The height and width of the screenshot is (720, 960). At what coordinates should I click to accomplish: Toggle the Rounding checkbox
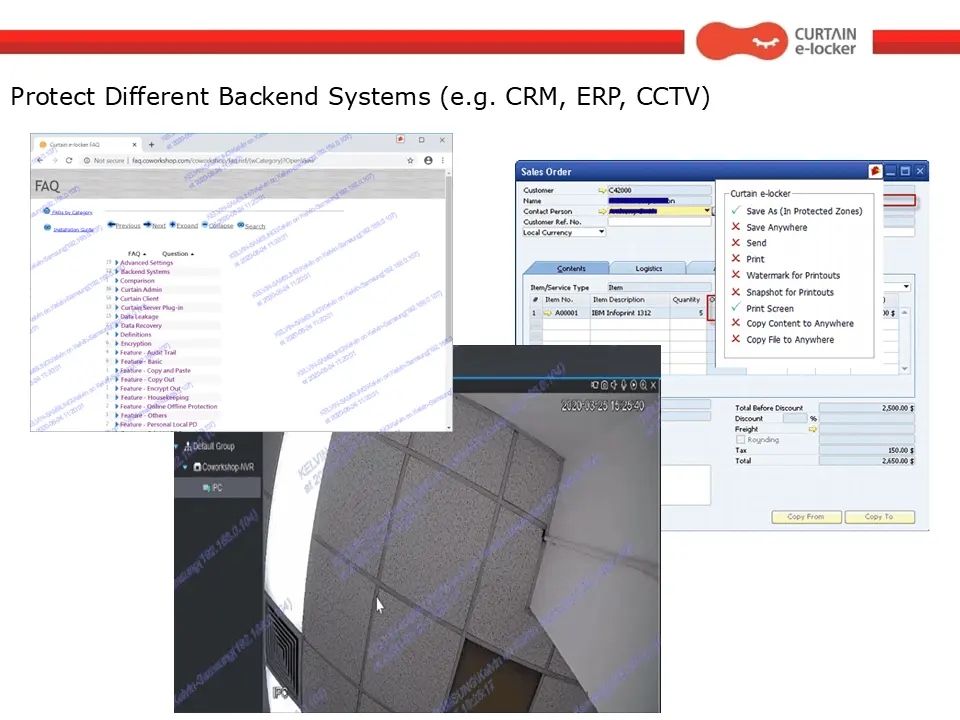pos(740,440)
